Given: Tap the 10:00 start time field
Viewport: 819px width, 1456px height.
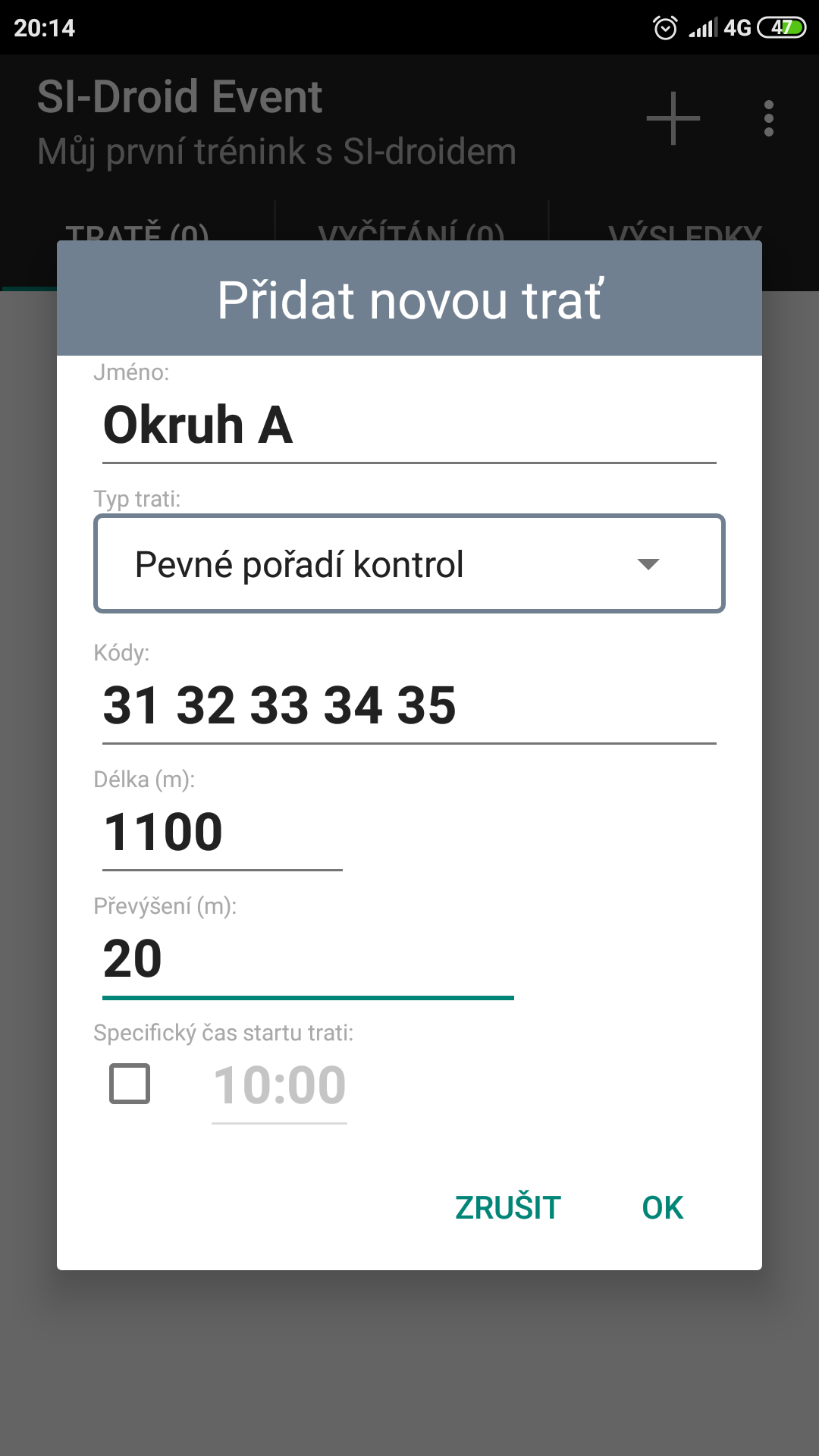Looking at the screenshot, I should coord(279,1086).
